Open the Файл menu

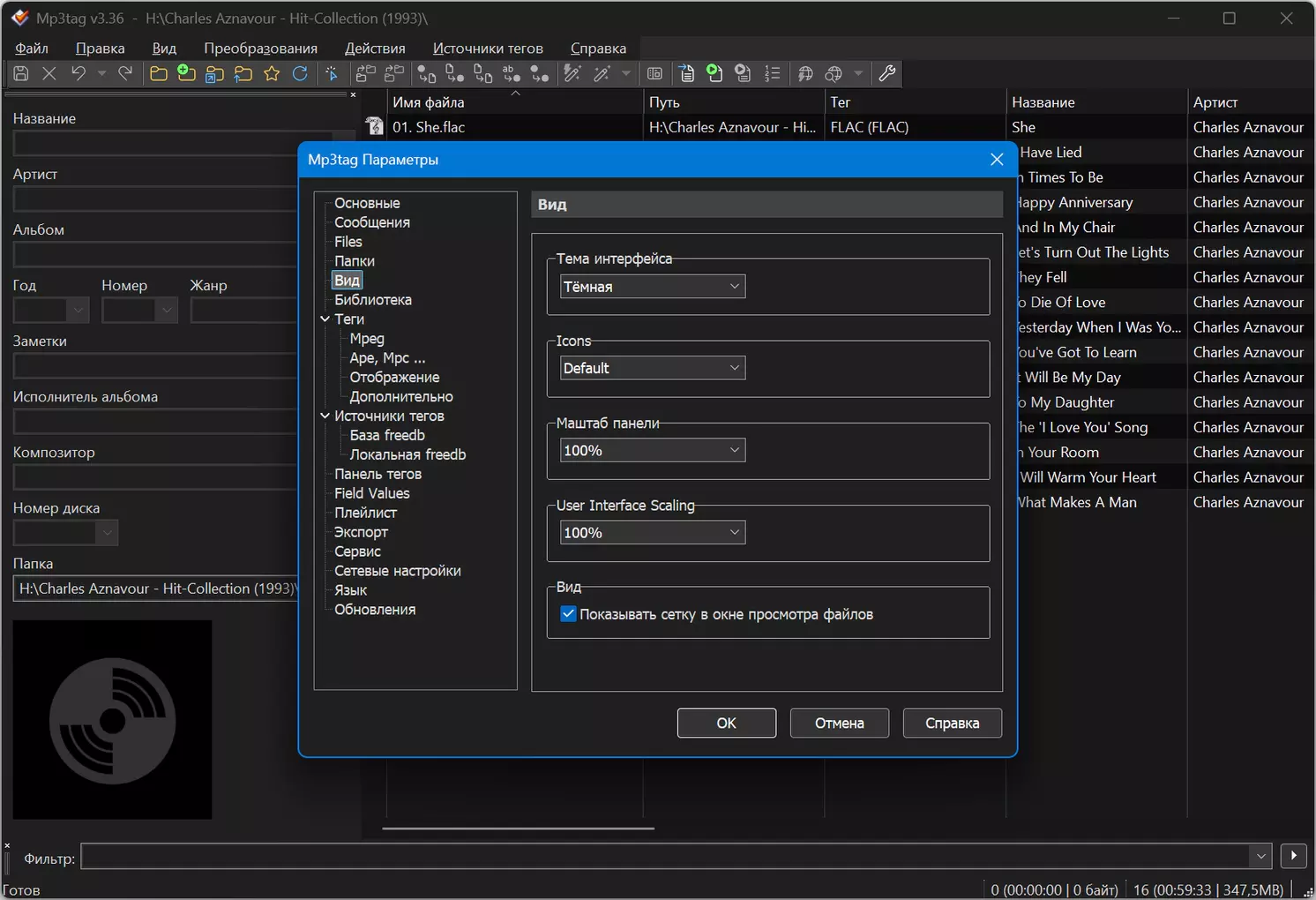(x=32, y=49)
